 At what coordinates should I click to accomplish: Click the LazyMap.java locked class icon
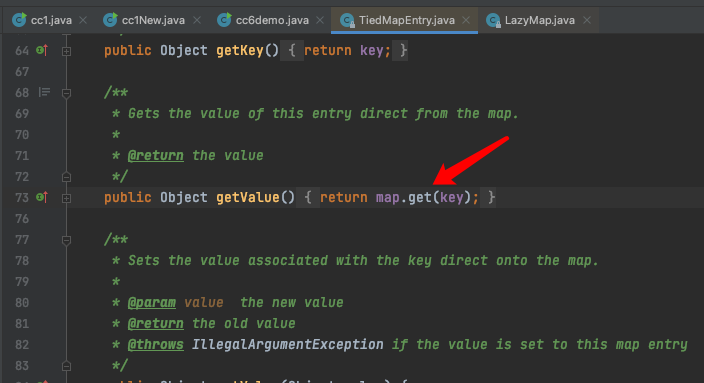pos(493,20)
